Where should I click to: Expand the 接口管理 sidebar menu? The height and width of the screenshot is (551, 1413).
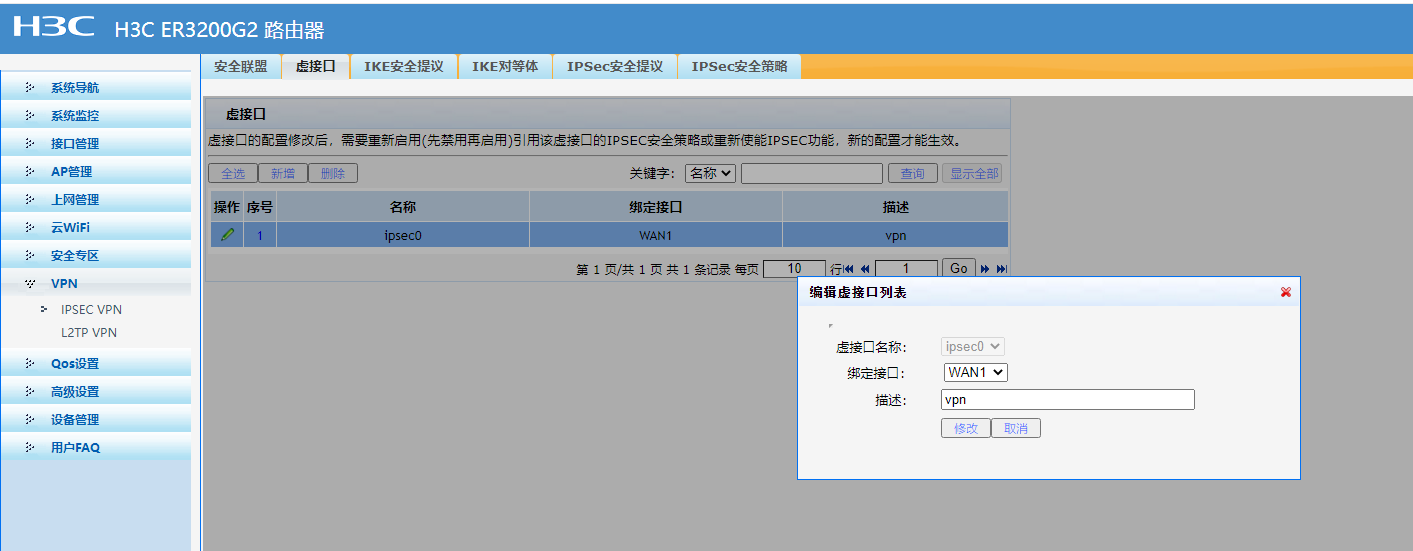[x=96, y=144]
